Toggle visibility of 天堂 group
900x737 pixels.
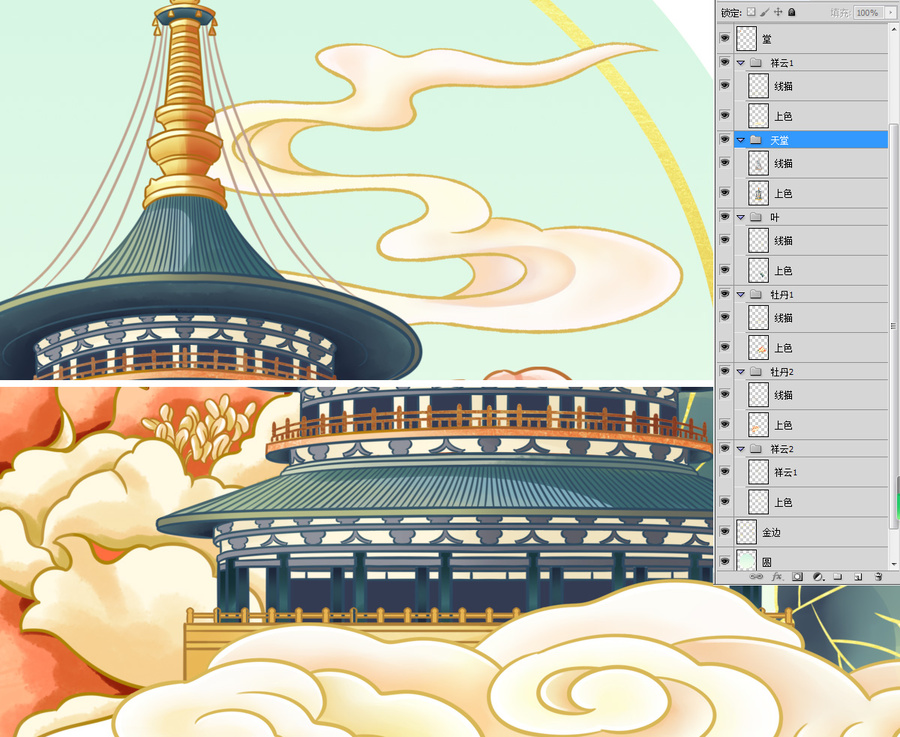click(725, 139)
